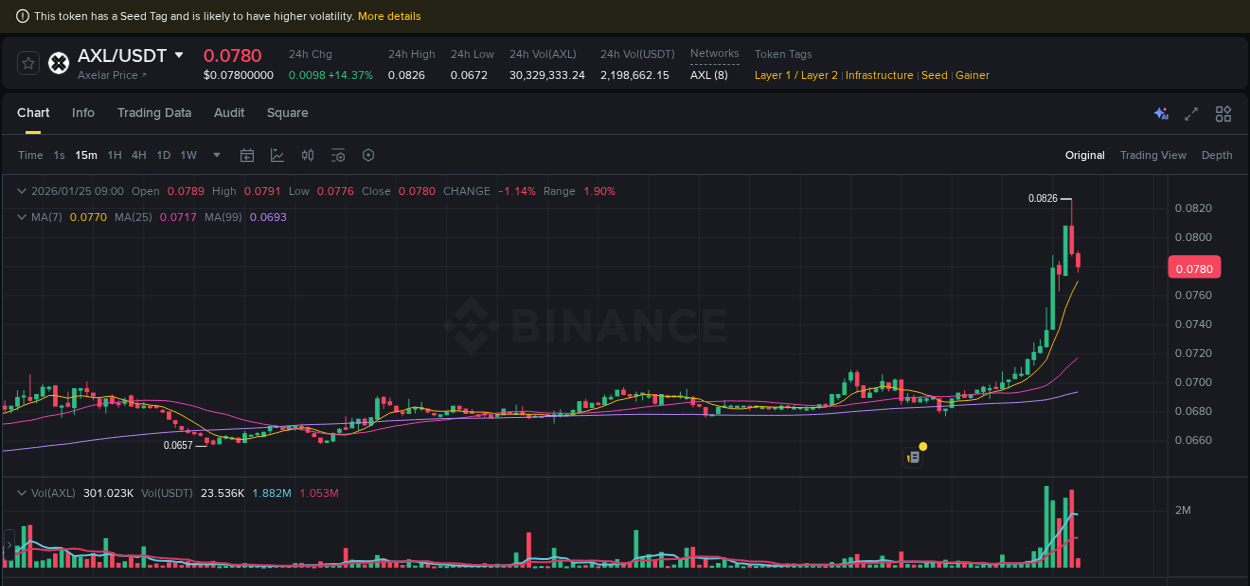Select the 1D chart interval
Screen dimensions: 1250x586
(163, 155)
